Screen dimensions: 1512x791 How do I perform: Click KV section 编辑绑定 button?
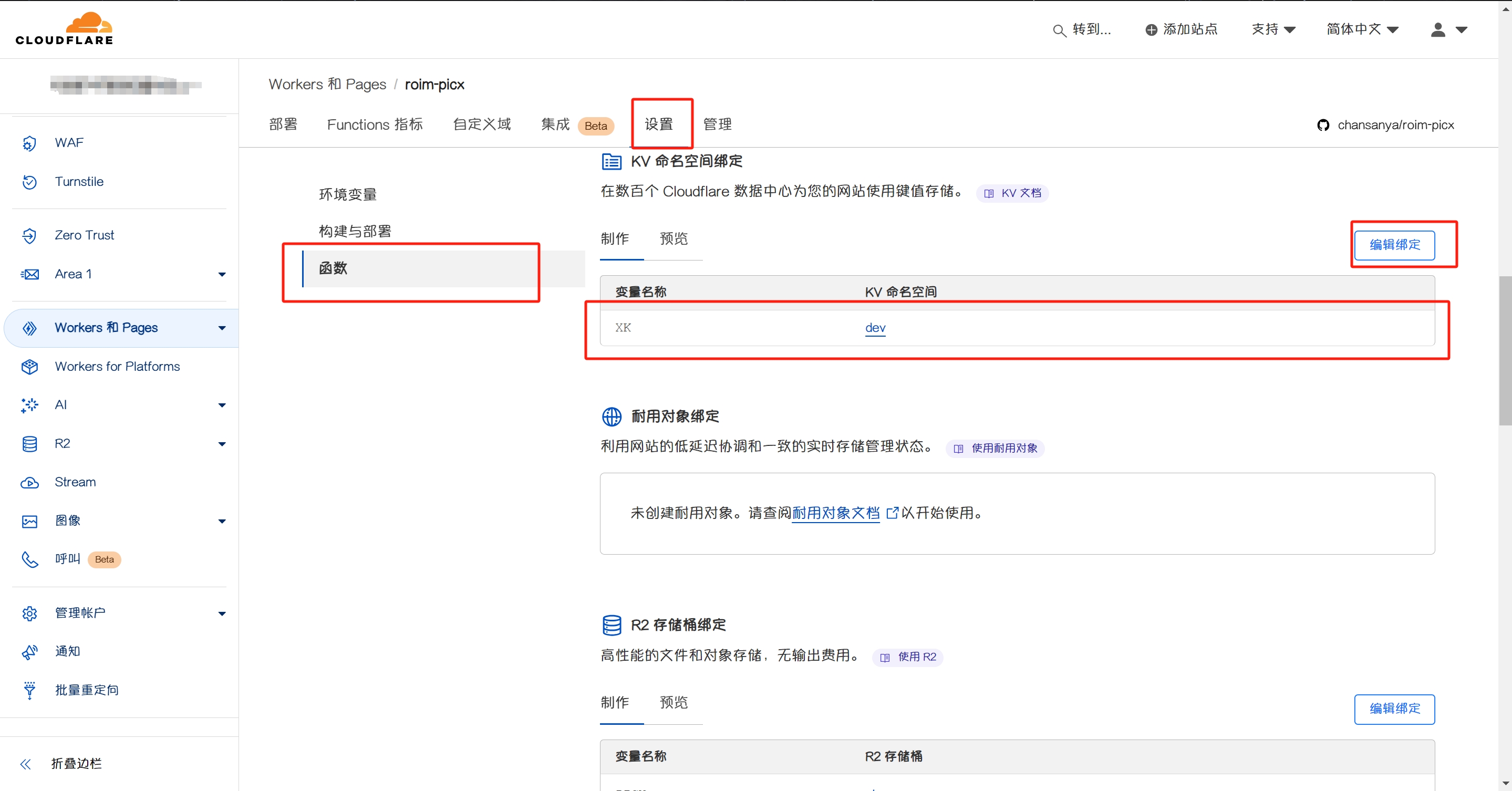[x=1394, y=245]
